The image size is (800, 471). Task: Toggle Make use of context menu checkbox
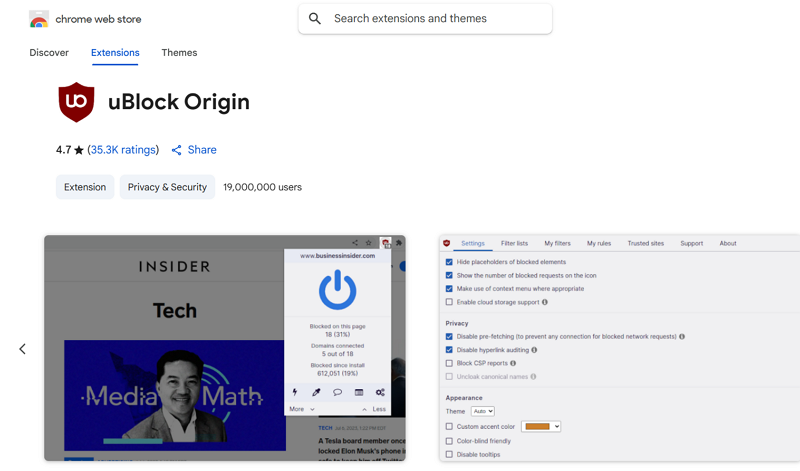pos(449,289)
